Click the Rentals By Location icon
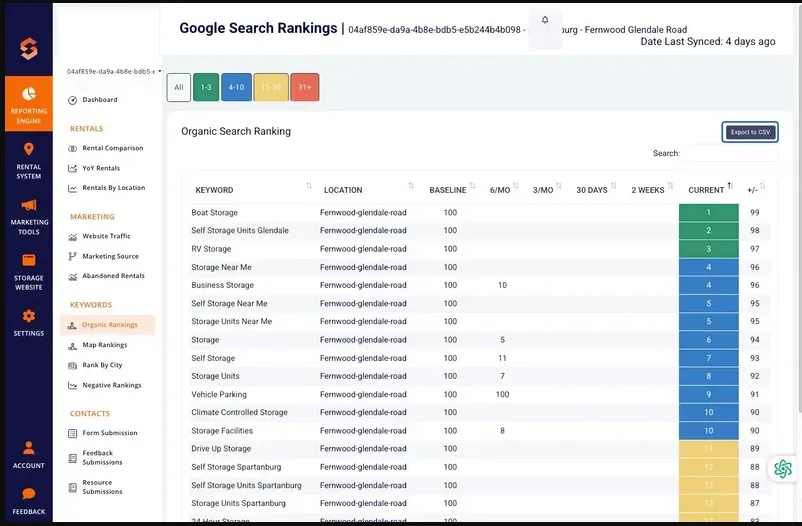Image resolution: width=802 pixels, height=526 pixels. click(73, 188)
